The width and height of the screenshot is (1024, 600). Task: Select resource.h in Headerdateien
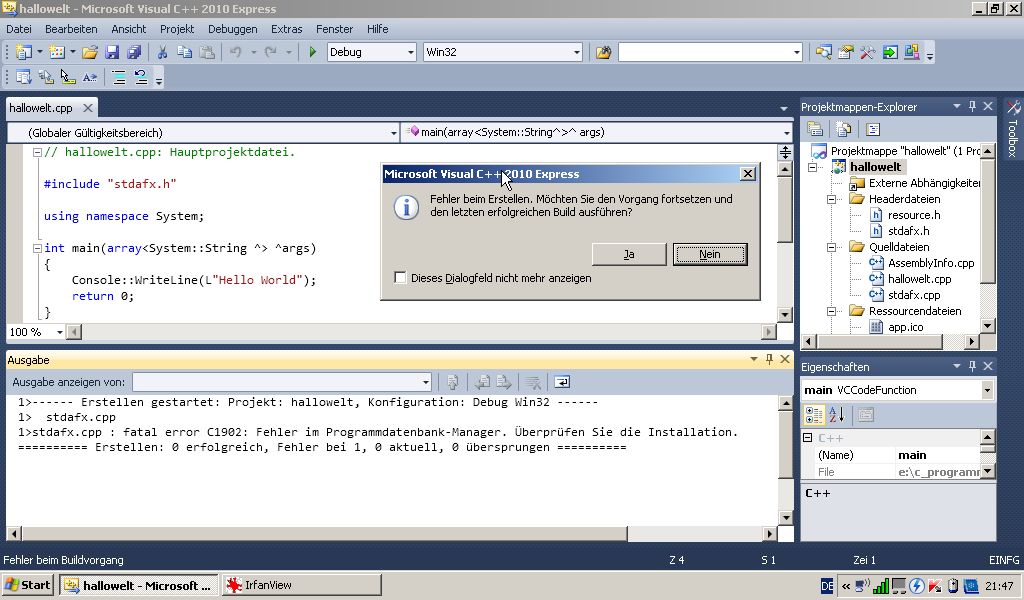pyautogui.click(x=914, y=215)
